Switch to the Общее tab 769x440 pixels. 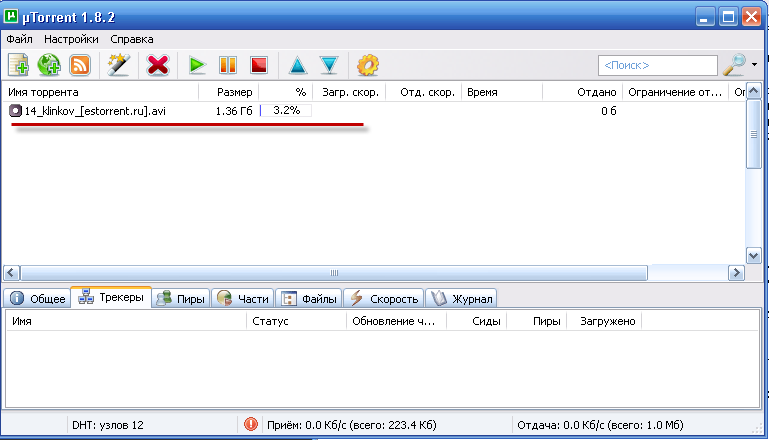coord(38,298)
